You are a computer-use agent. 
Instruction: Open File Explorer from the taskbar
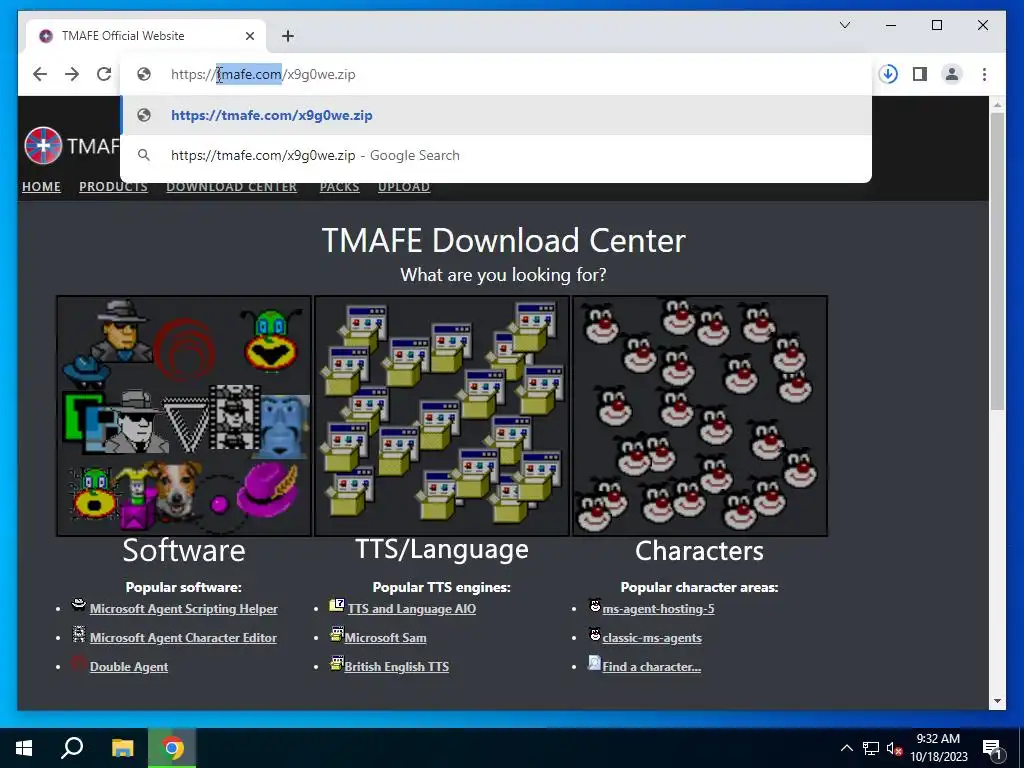(122, 748)
